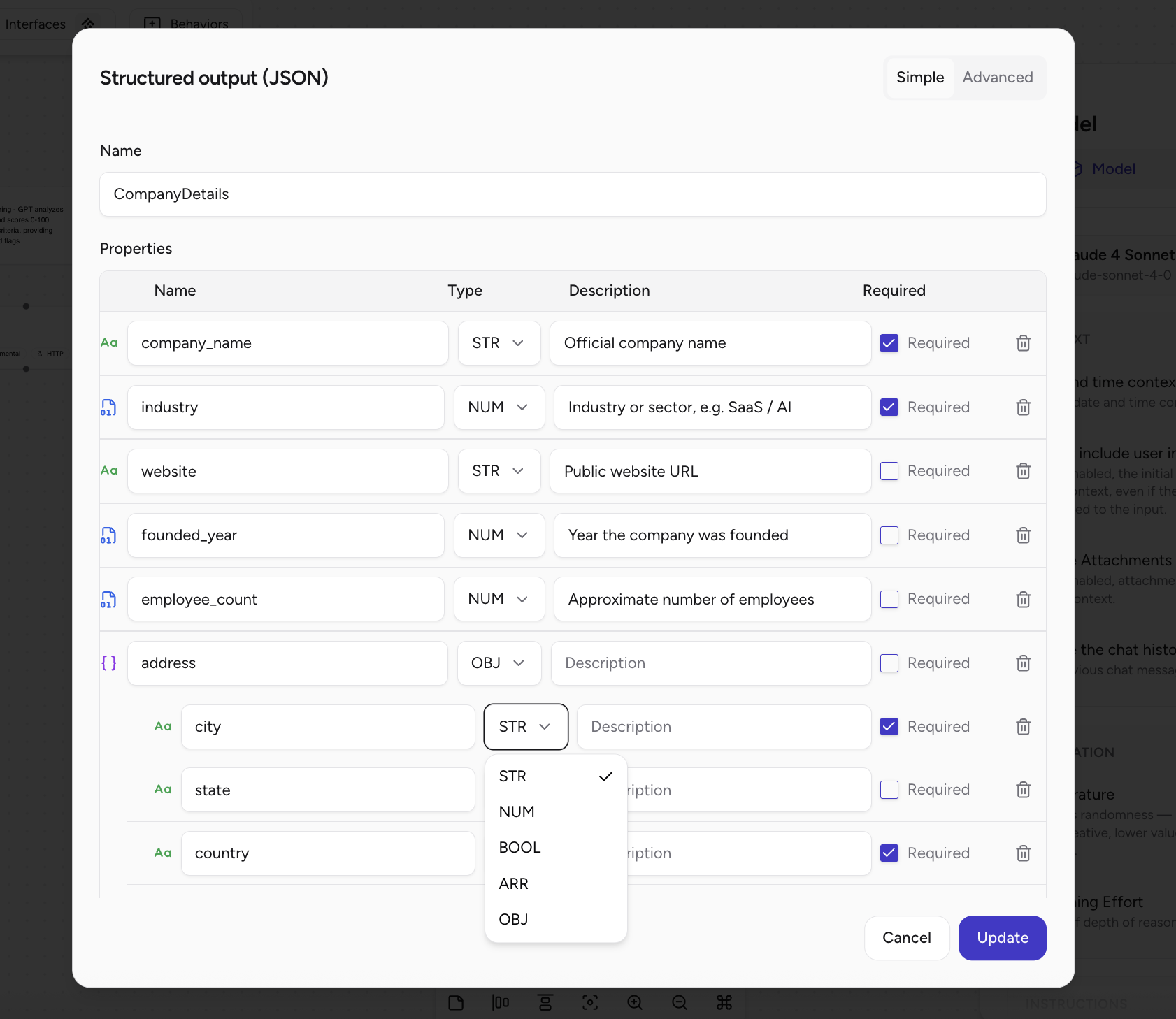Open the type dropdown for website

coord(499,471)
